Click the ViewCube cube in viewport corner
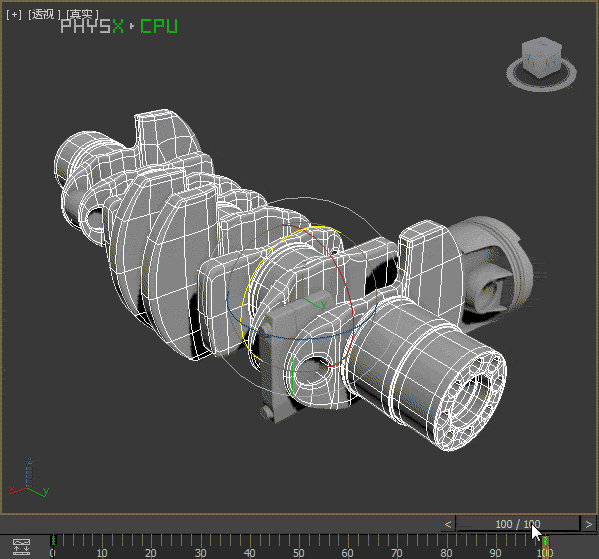Viewport: 599px width, 559px height. [x=541, y=57]
